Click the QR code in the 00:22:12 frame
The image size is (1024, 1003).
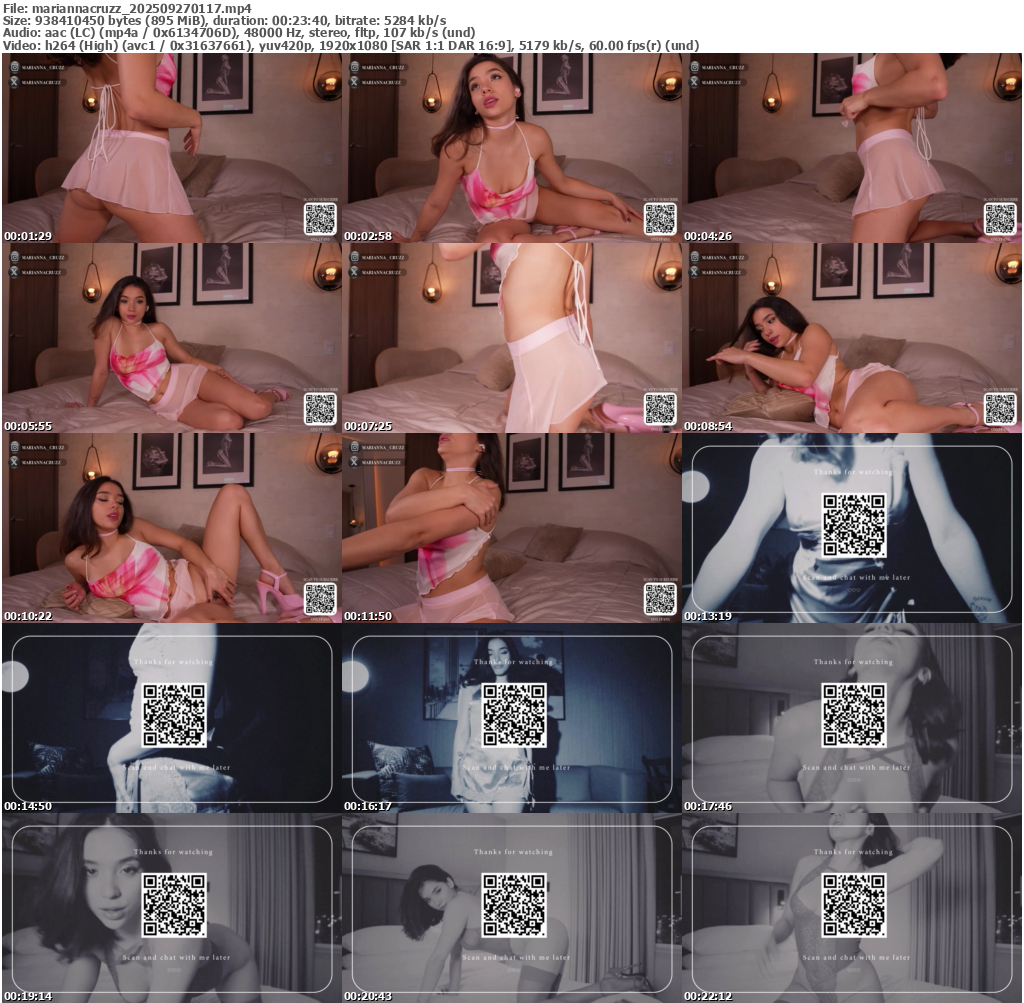pos(854,905)
